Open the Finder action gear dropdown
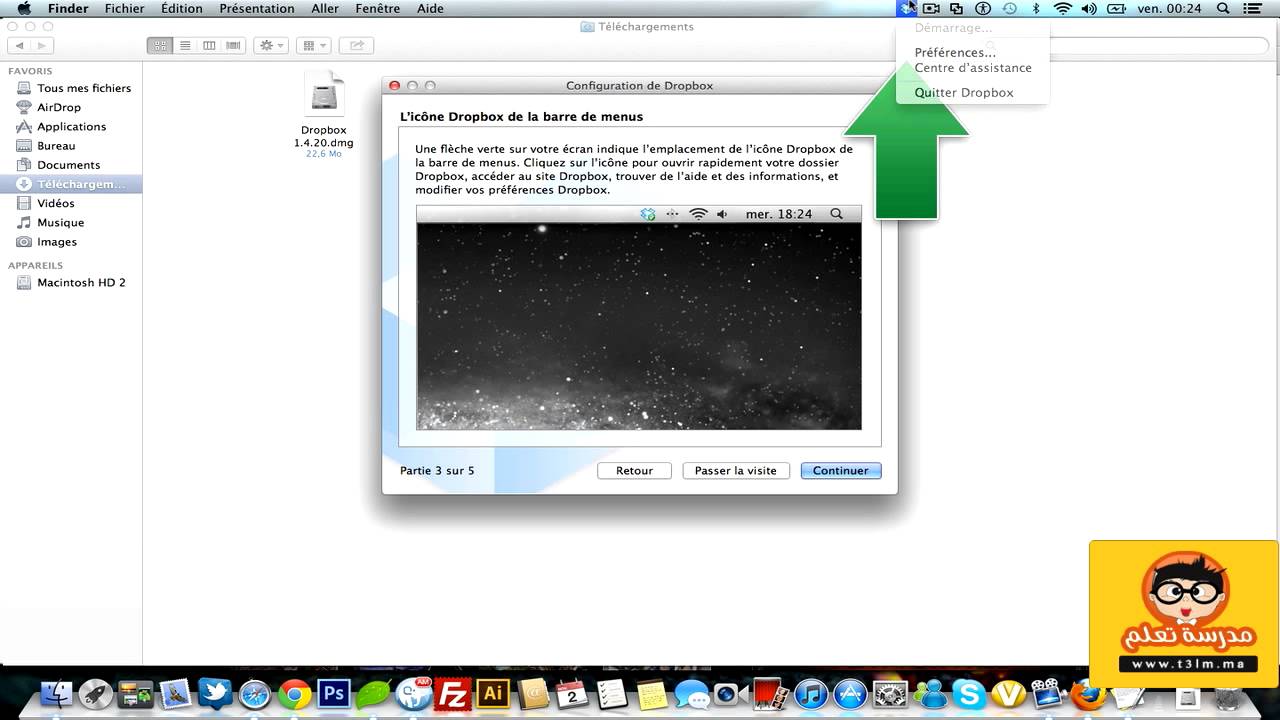 coord(270,45)
